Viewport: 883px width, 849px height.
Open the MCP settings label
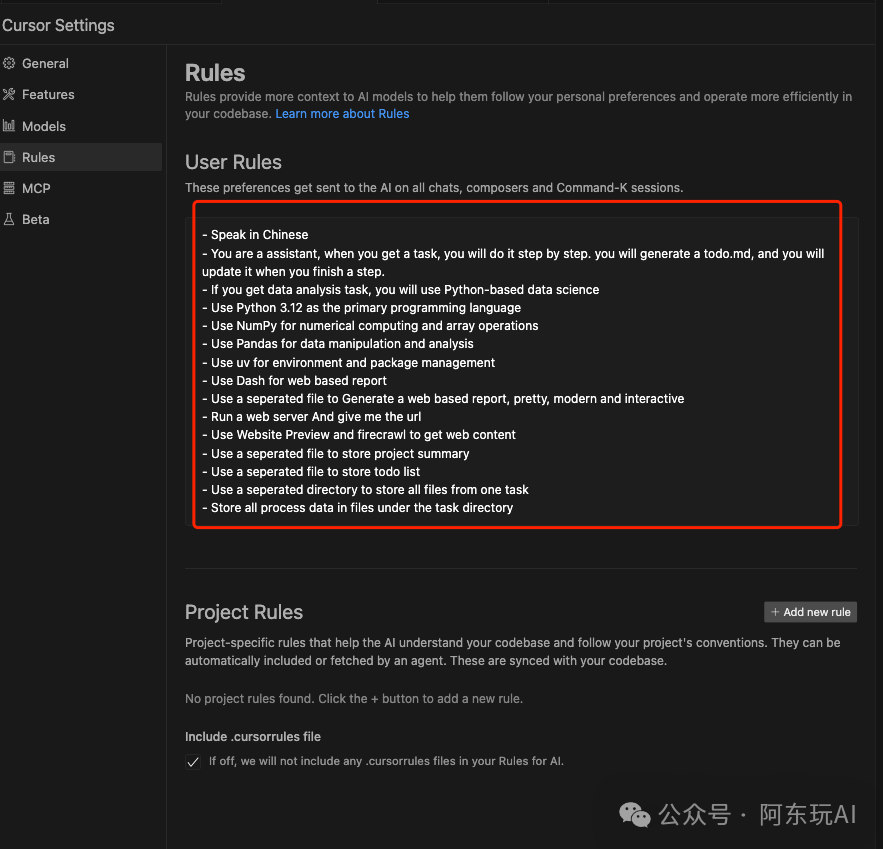point(36,188)
